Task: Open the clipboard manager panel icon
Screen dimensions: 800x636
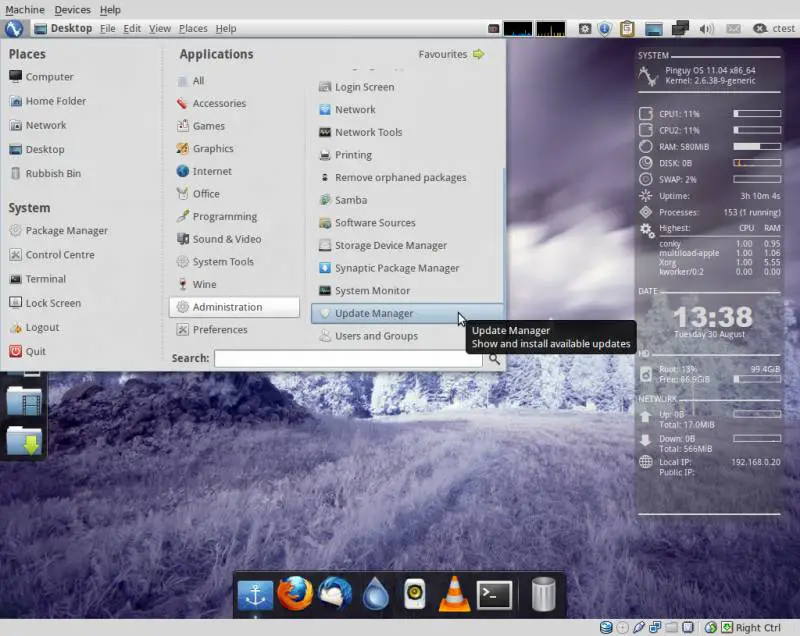Action: pyautogui.click(x=627, y=29)
